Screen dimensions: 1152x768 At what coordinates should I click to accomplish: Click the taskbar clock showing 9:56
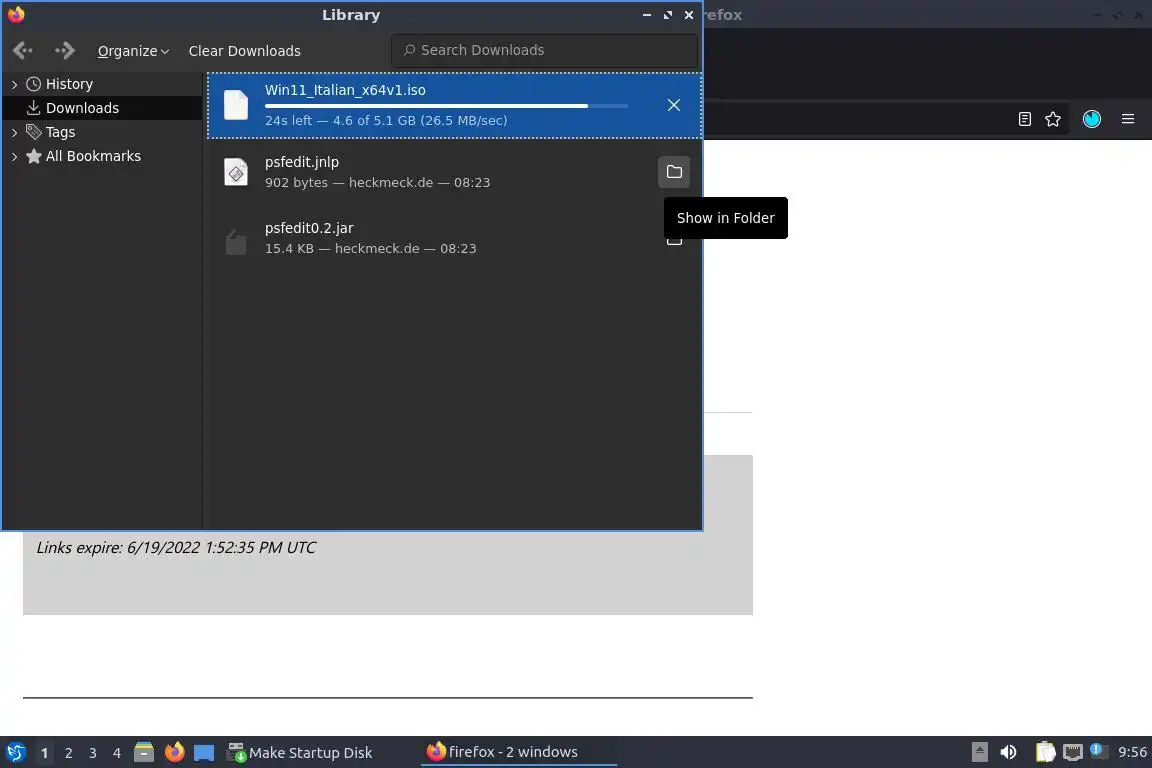(x=1132, y=752)
